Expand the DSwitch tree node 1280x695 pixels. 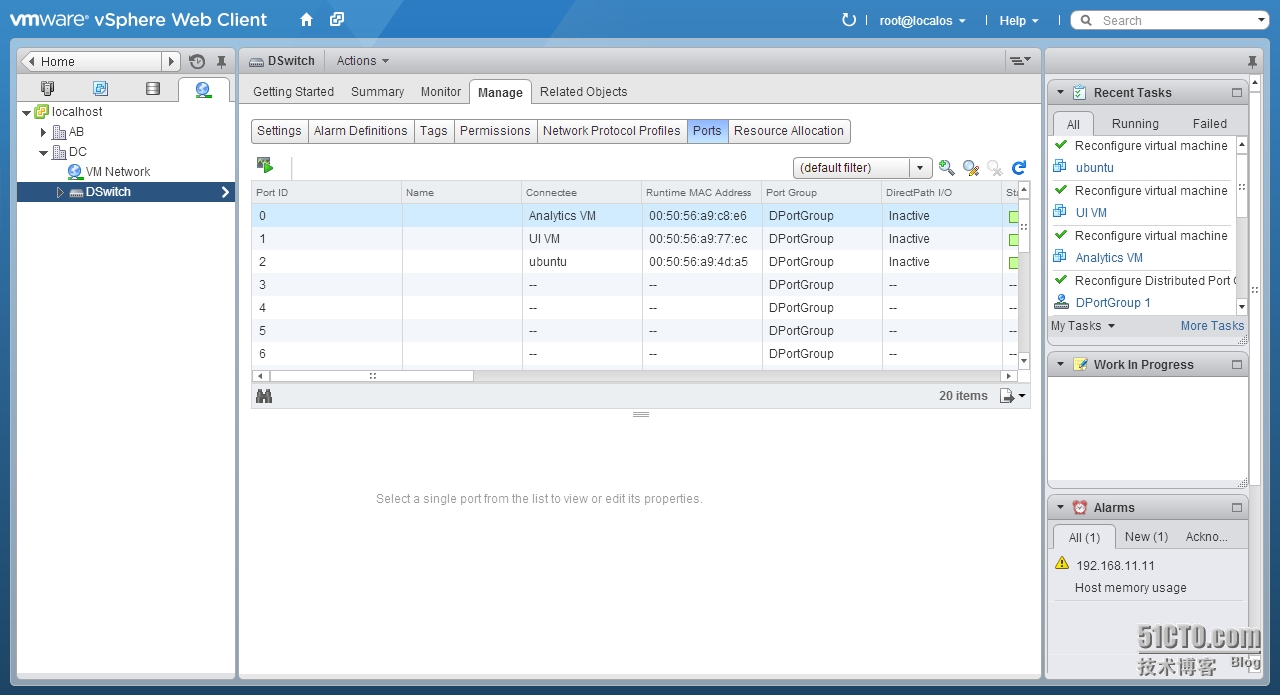pyautogui.click(x=59, y=192)
